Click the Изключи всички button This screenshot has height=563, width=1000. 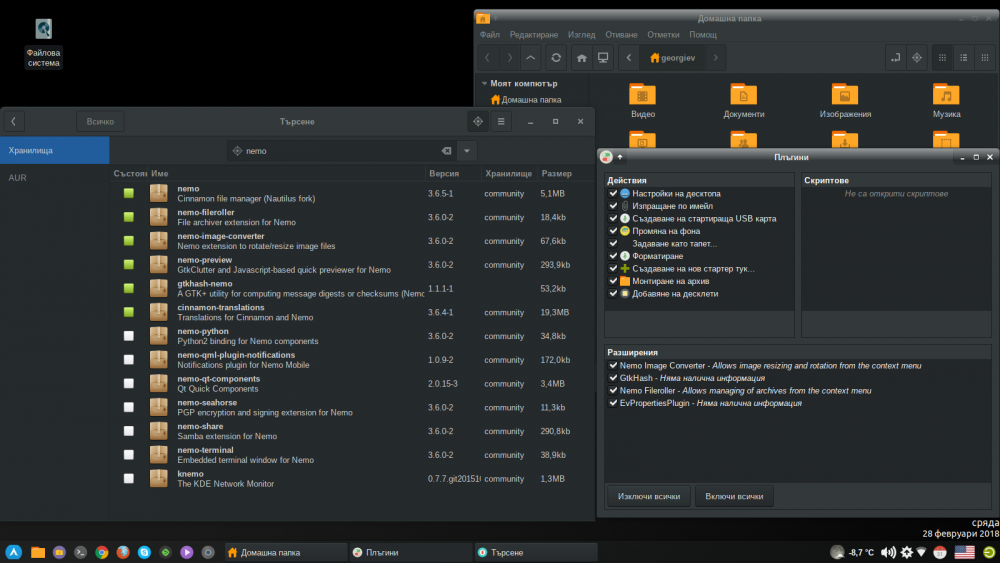[x=649, y=496]
